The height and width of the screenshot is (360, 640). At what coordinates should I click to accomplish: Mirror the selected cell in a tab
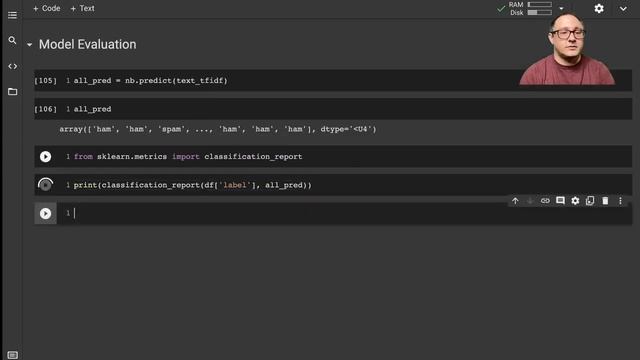(590, 201)
